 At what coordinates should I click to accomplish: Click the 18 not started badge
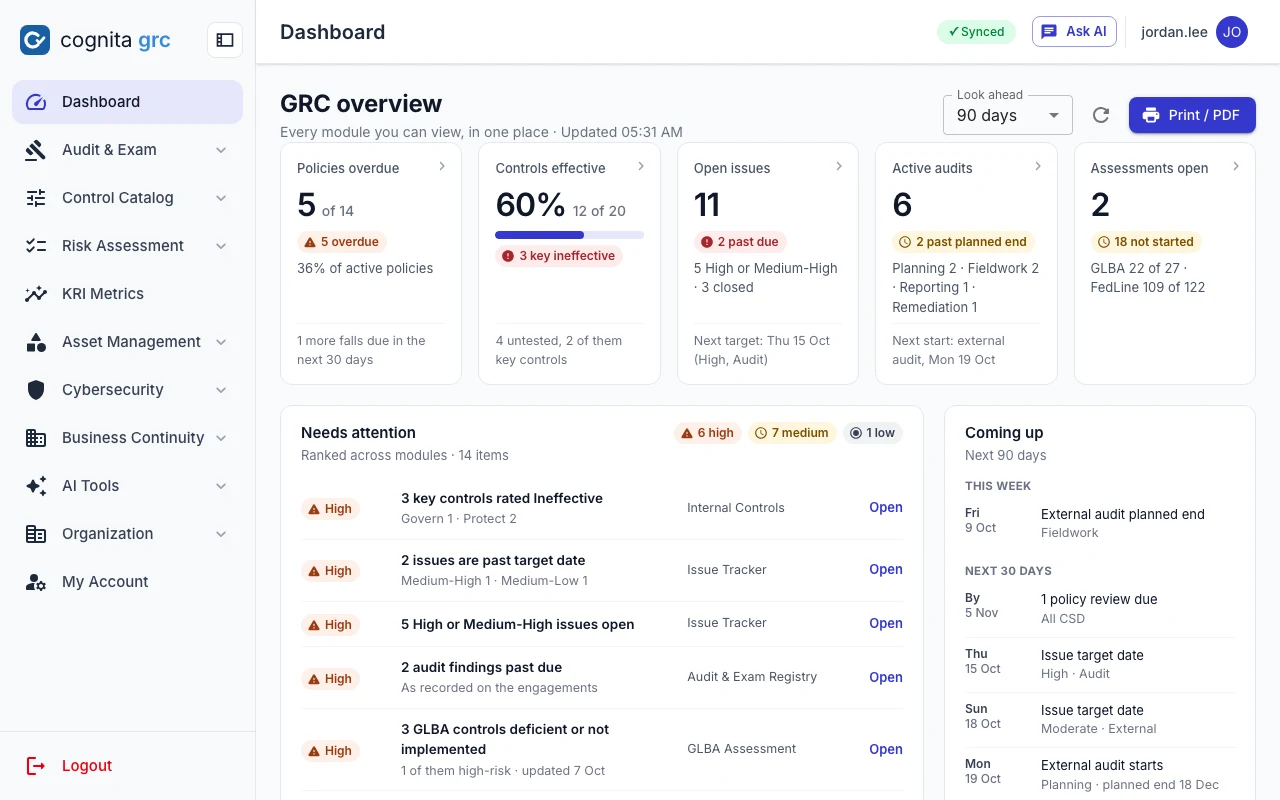1146,242
